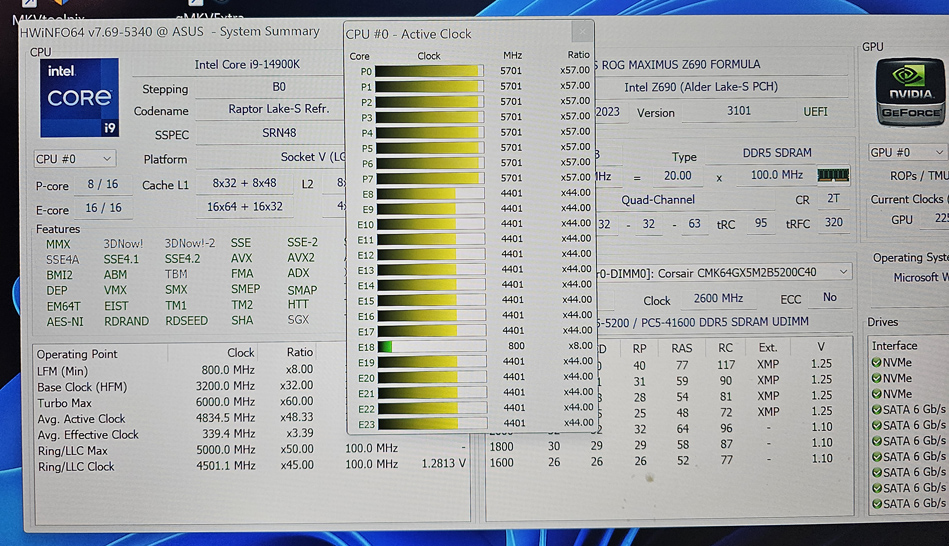Click the DDR5 SDRAM memory type field
949x546 pixels.
(x=777, y=153)
